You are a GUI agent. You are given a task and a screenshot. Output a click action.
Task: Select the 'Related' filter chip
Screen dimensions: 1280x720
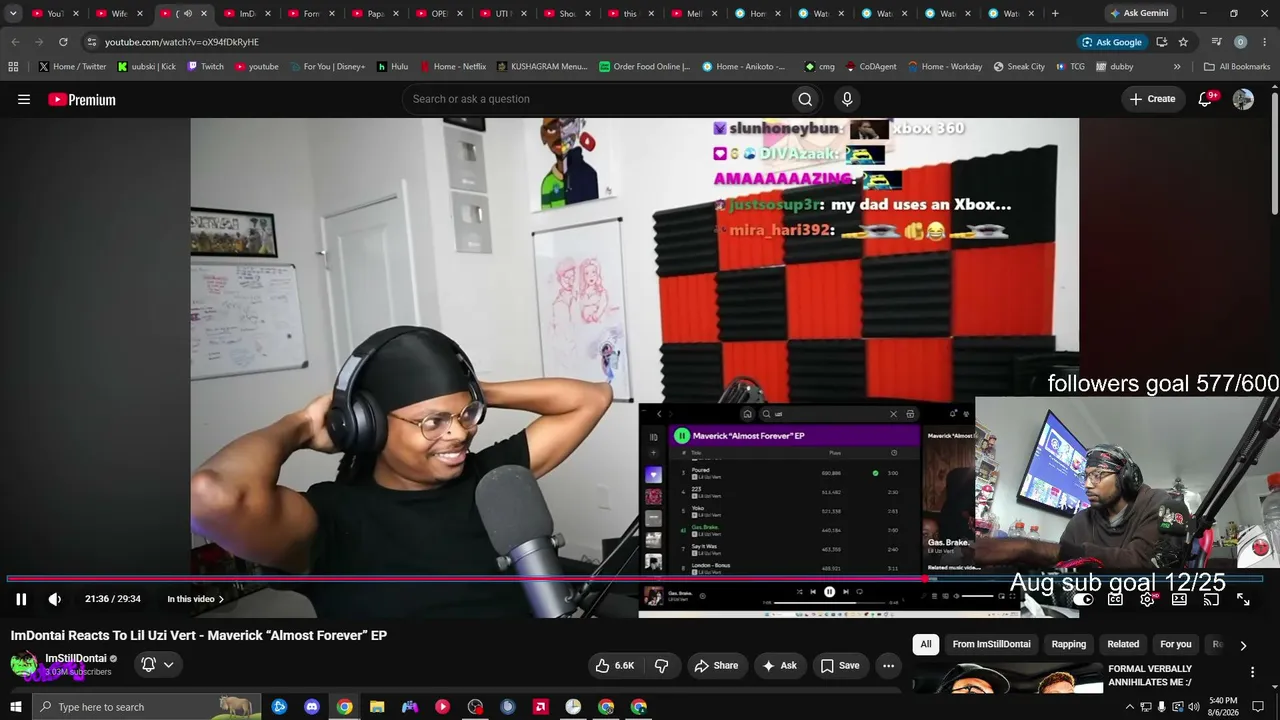coord(1123,644)
